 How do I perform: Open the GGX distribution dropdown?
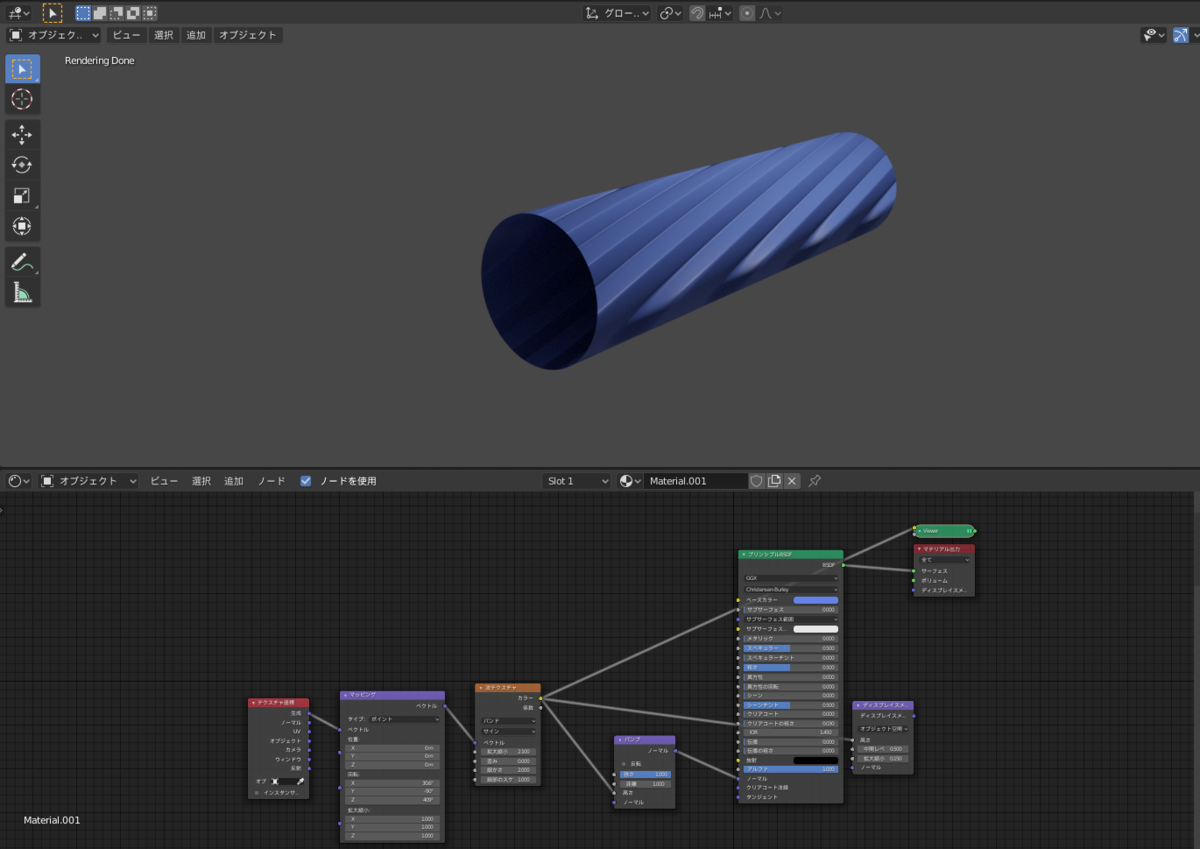[791, 578]
